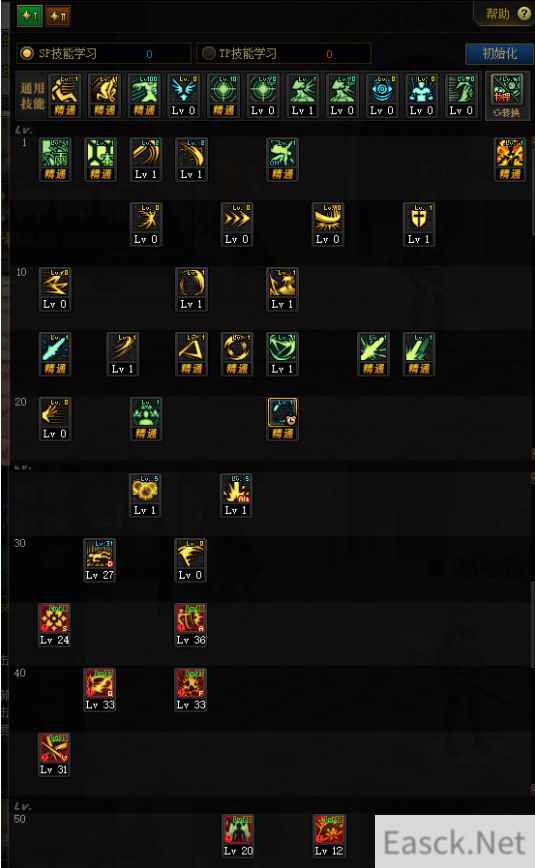Select the Lv 33 skill with F hotkey
Viewport: 535px width, 868px height.
(191, 690)
